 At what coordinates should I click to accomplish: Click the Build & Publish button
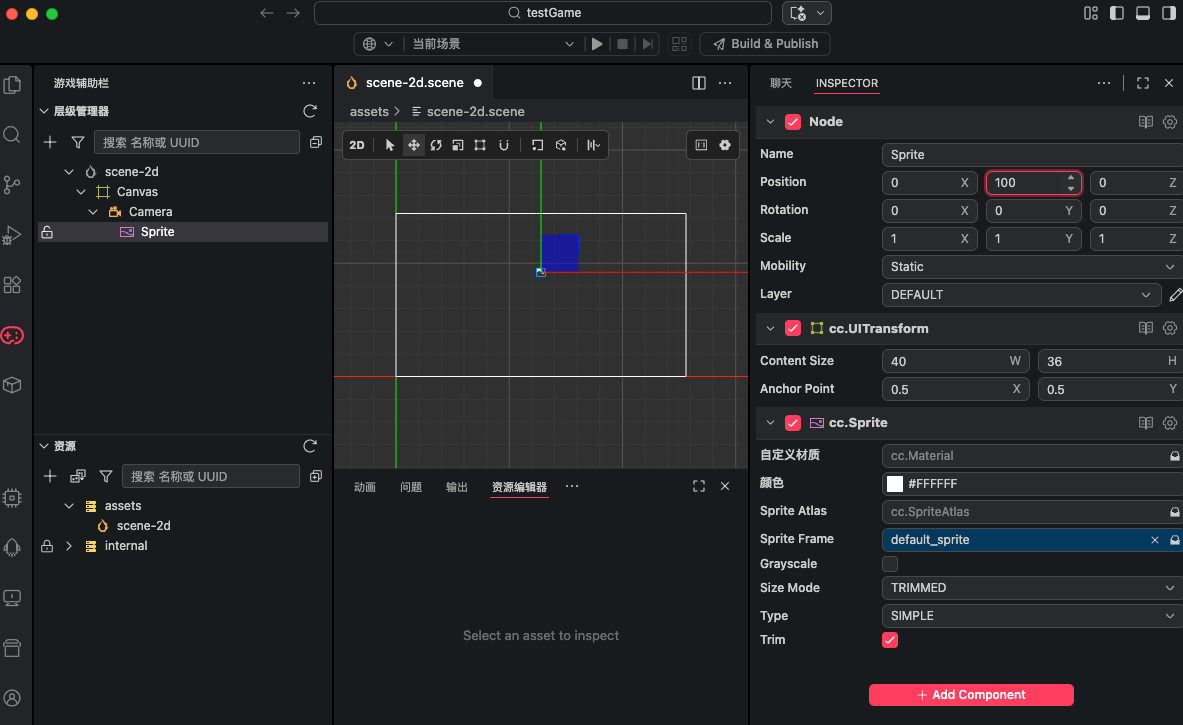coord(765,44)
